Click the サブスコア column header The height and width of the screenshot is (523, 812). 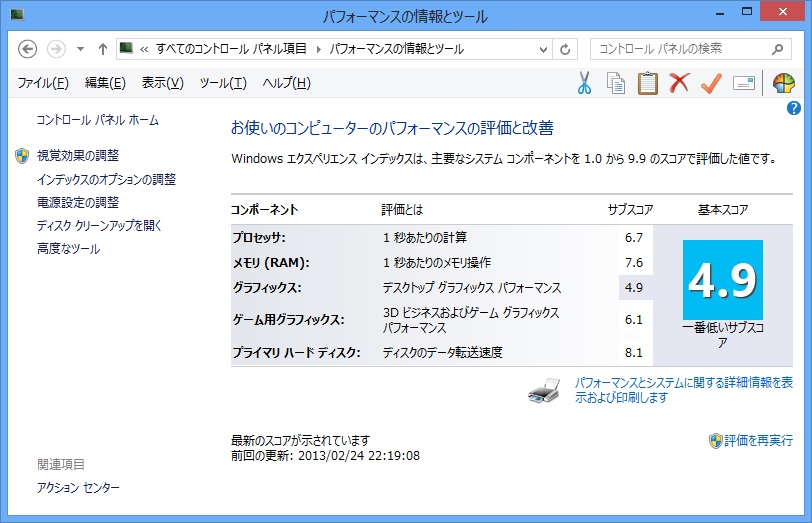(630, 210)
